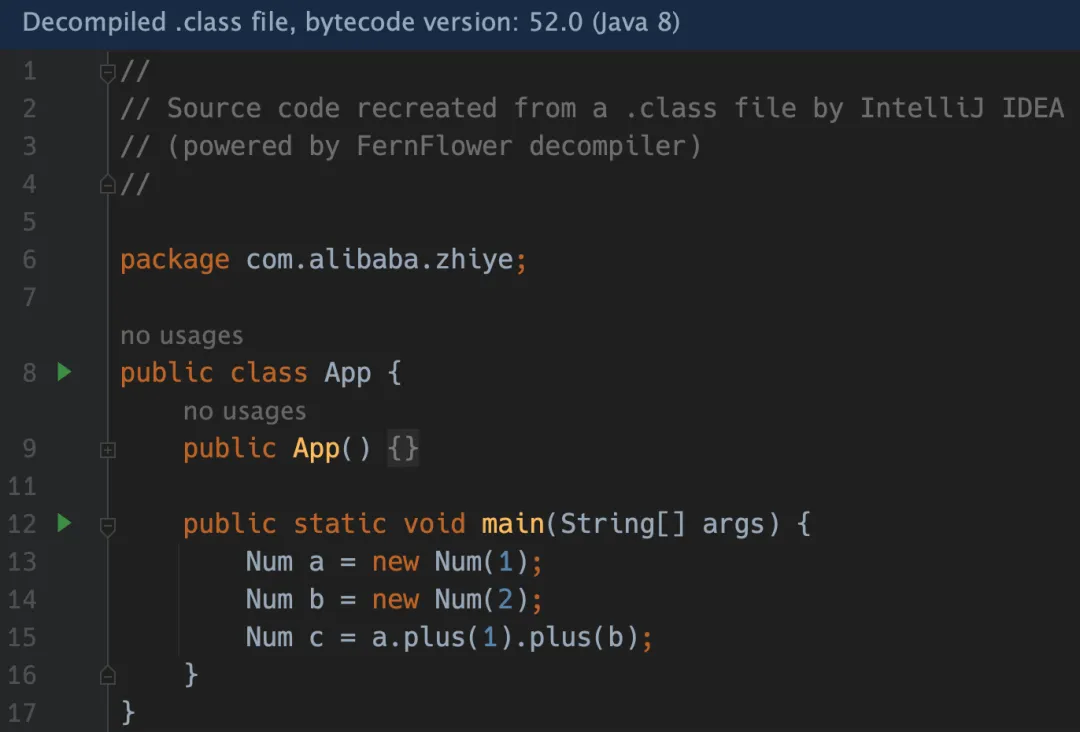Click line number 15 in the gutter
1080x732 pixels.
22,638
